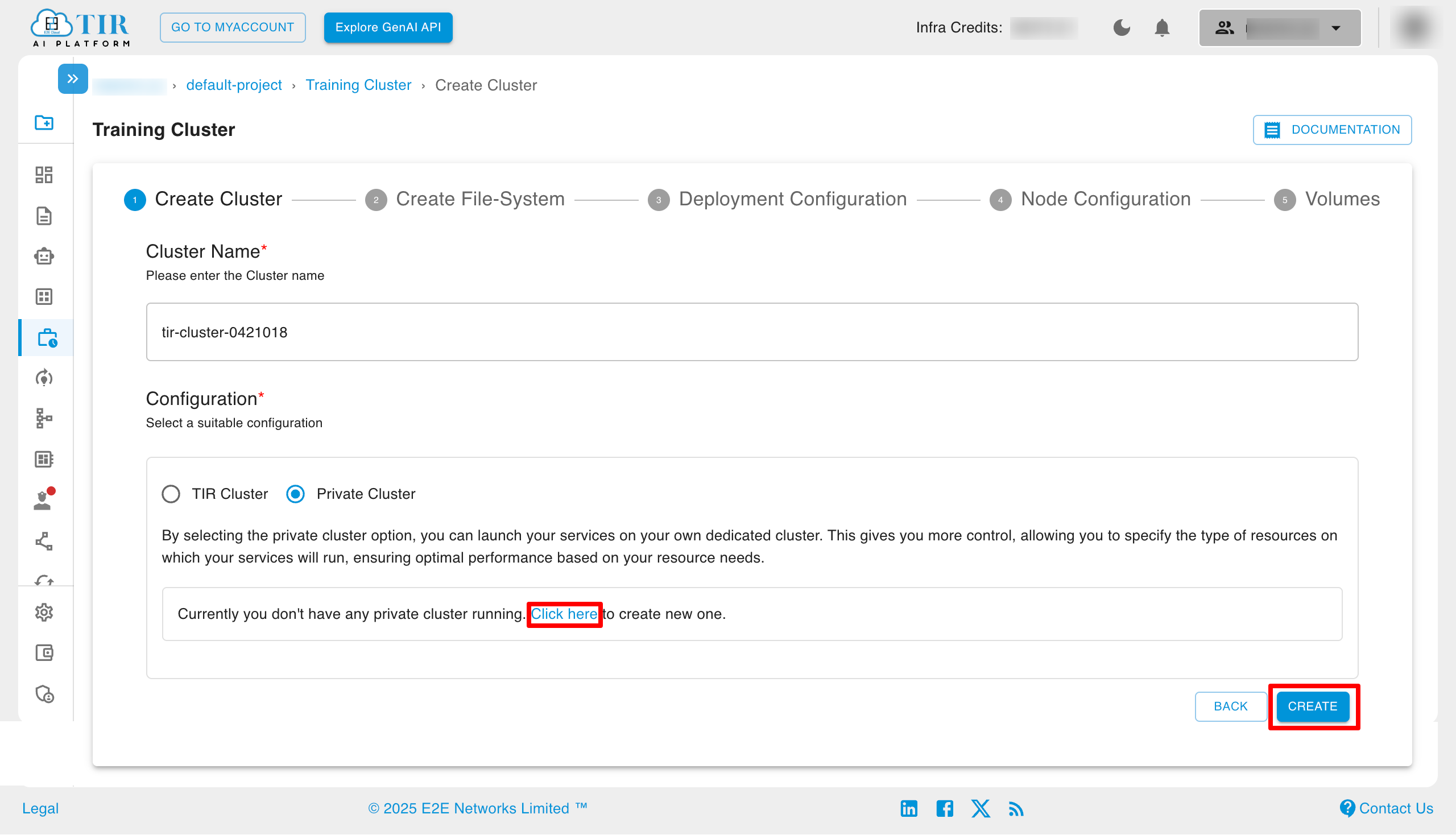The image size is (1456, 835).
Task: Click Explore GenAI API button
Action: (x=388, y=27)
